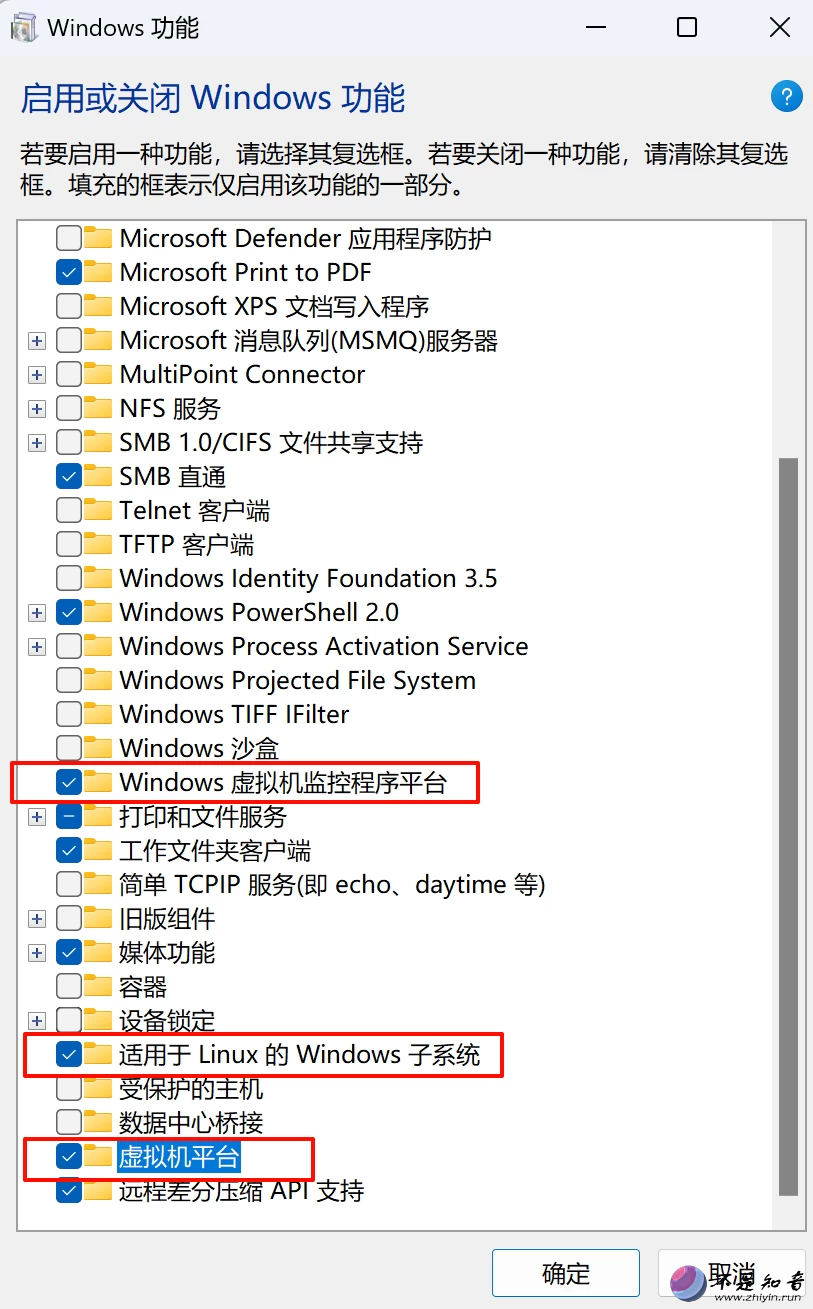The width and height of the screenshot is (813, 1309).
Task: Select 适用于 Linux 的 Windows 子系统 label
Action: [x=300, y=1054]
